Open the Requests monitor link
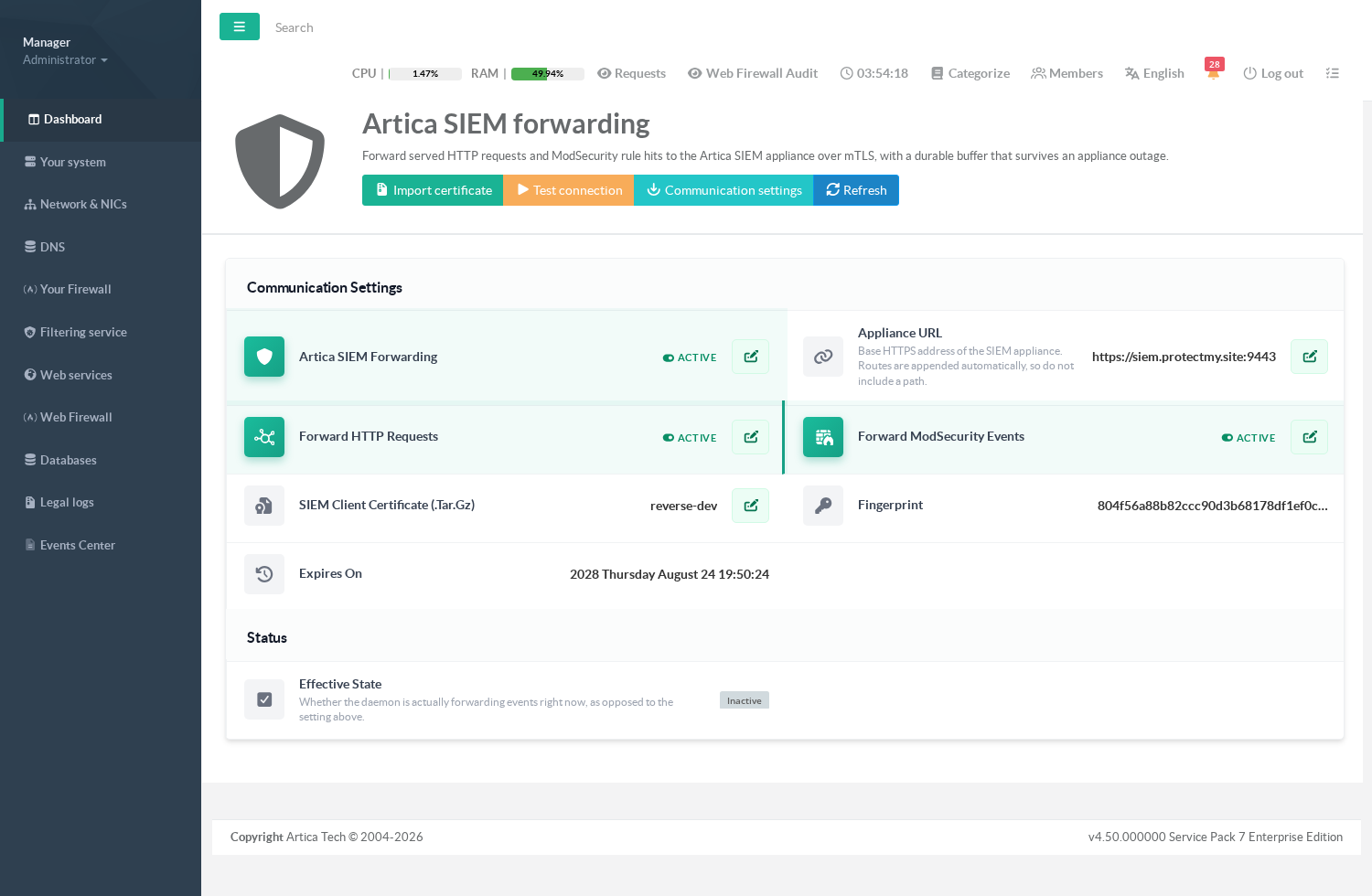 pyautogui.click(x=631, y=73)
